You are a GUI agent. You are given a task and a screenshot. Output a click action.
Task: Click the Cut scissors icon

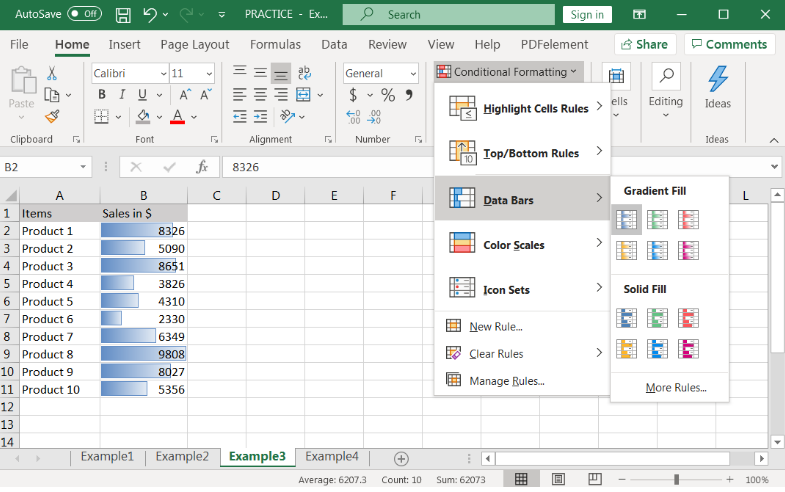click(x=52, y=74)
